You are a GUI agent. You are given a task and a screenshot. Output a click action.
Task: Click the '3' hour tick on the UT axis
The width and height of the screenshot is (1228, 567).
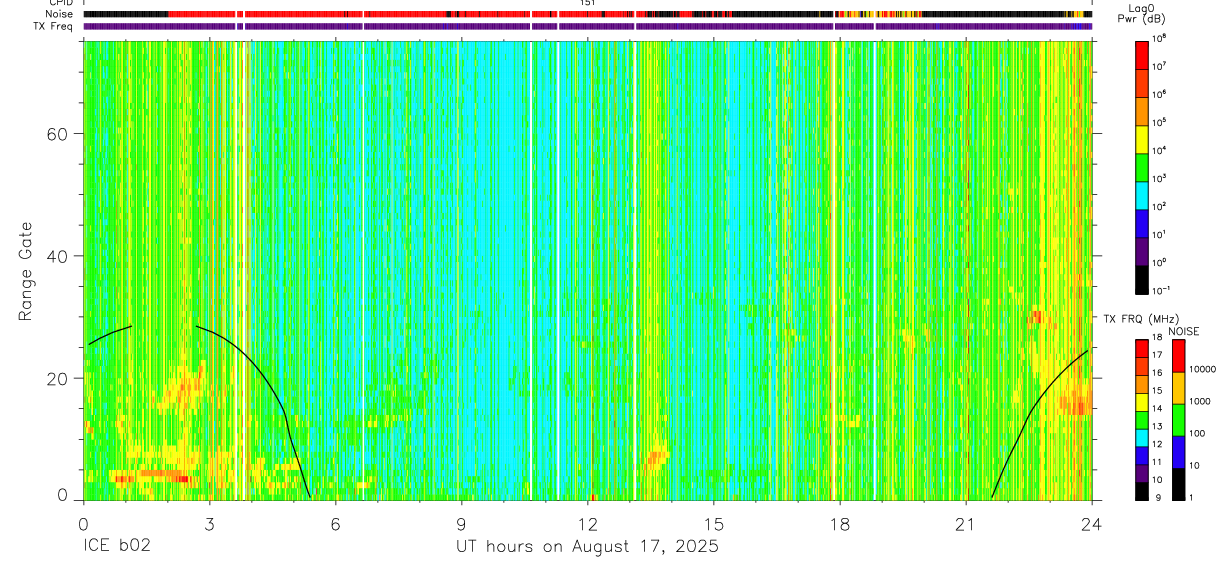pos(209,523)
